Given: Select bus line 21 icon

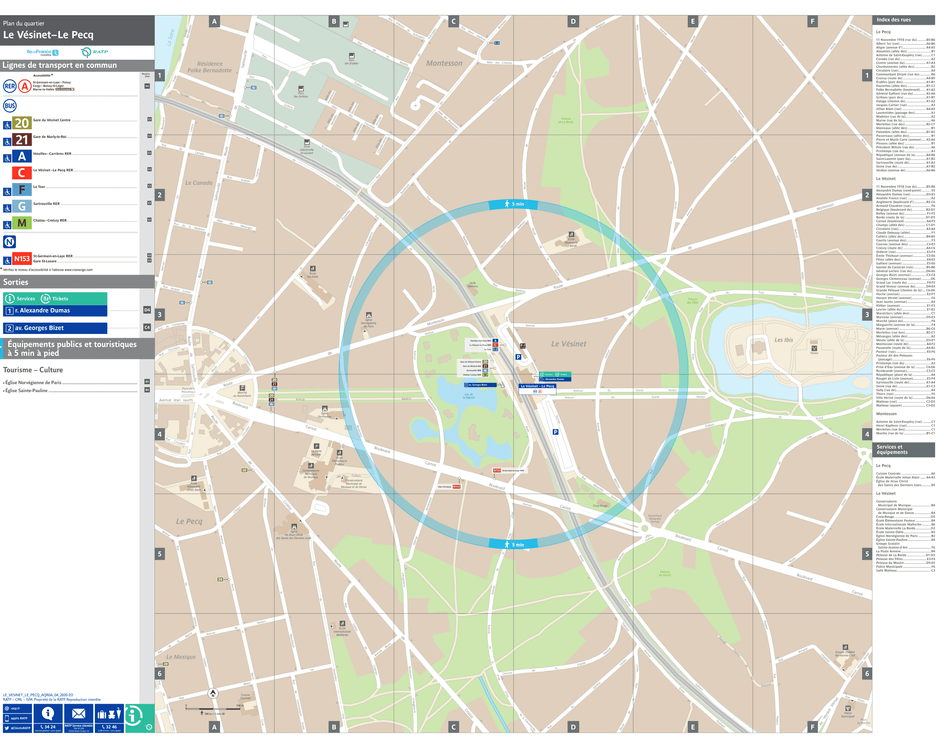Looking at the screenshot, I should (21, 140).
